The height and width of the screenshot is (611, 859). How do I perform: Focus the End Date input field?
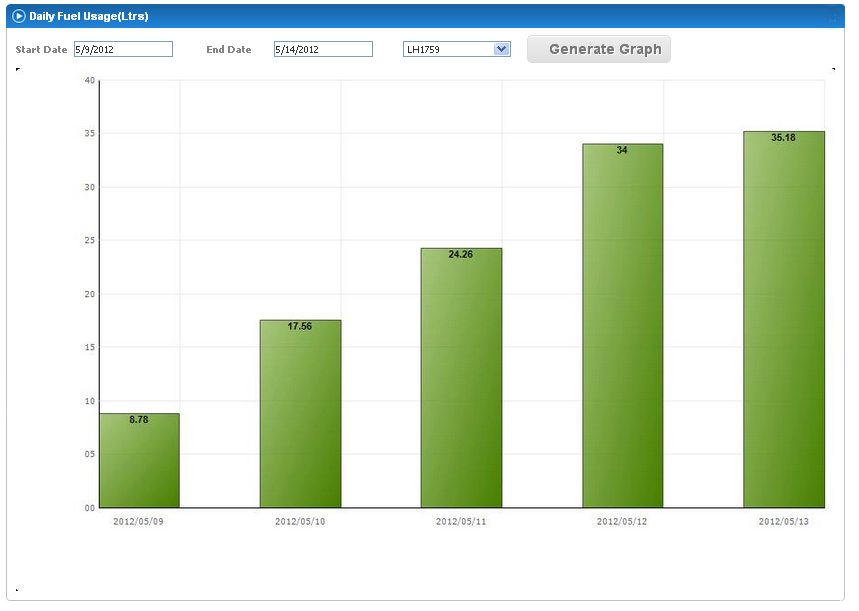(323, 49)
